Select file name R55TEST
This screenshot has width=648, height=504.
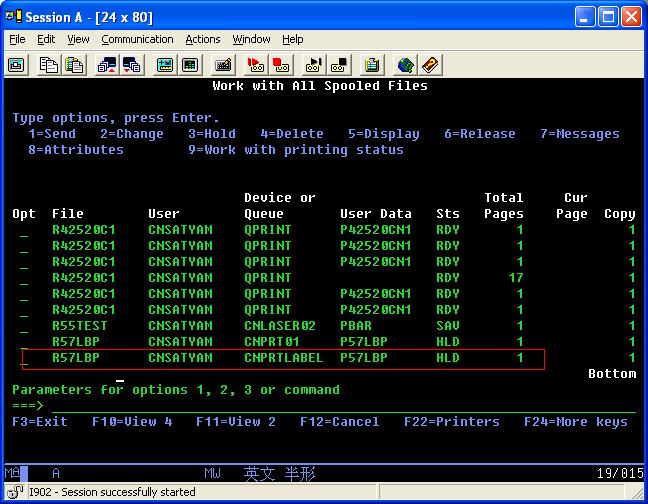(x=80, y=326)
